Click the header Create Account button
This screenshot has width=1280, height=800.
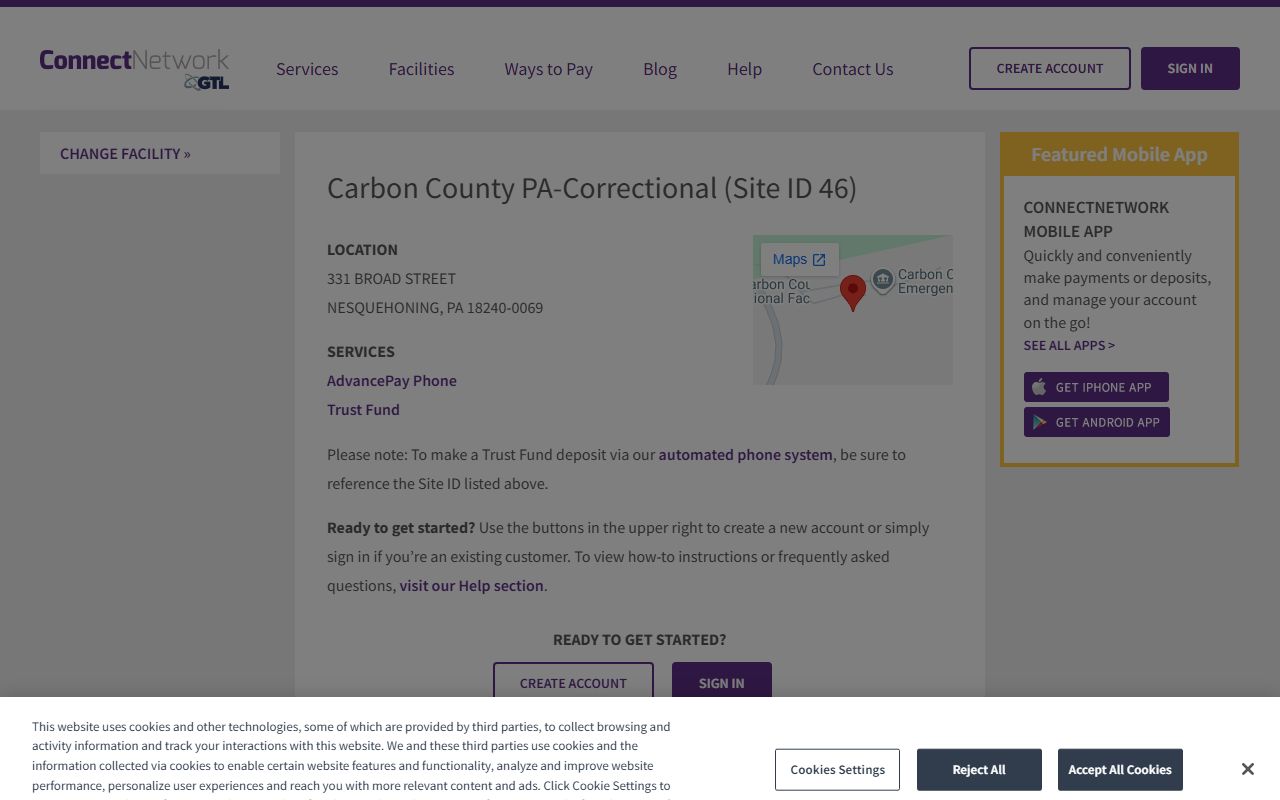click(1050, 68)
